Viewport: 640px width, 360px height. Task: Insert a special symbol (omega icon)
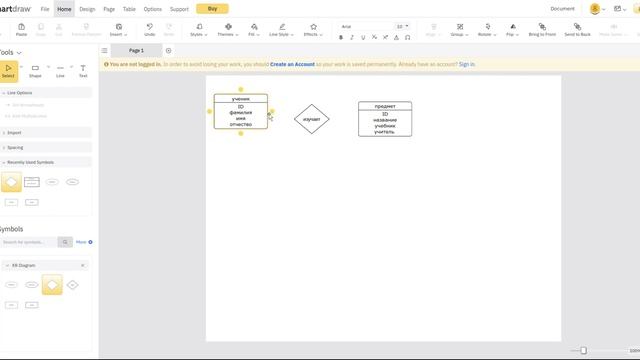(x=407, y=38)
